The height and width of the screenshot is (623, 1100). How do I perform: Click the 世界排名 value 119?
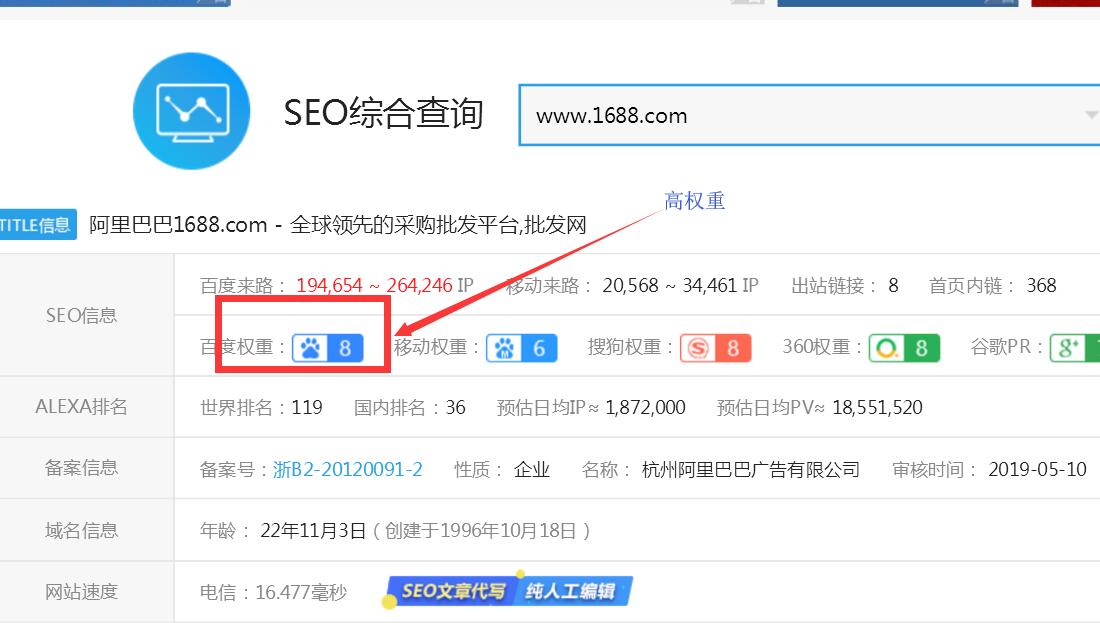tap(307, 408)
